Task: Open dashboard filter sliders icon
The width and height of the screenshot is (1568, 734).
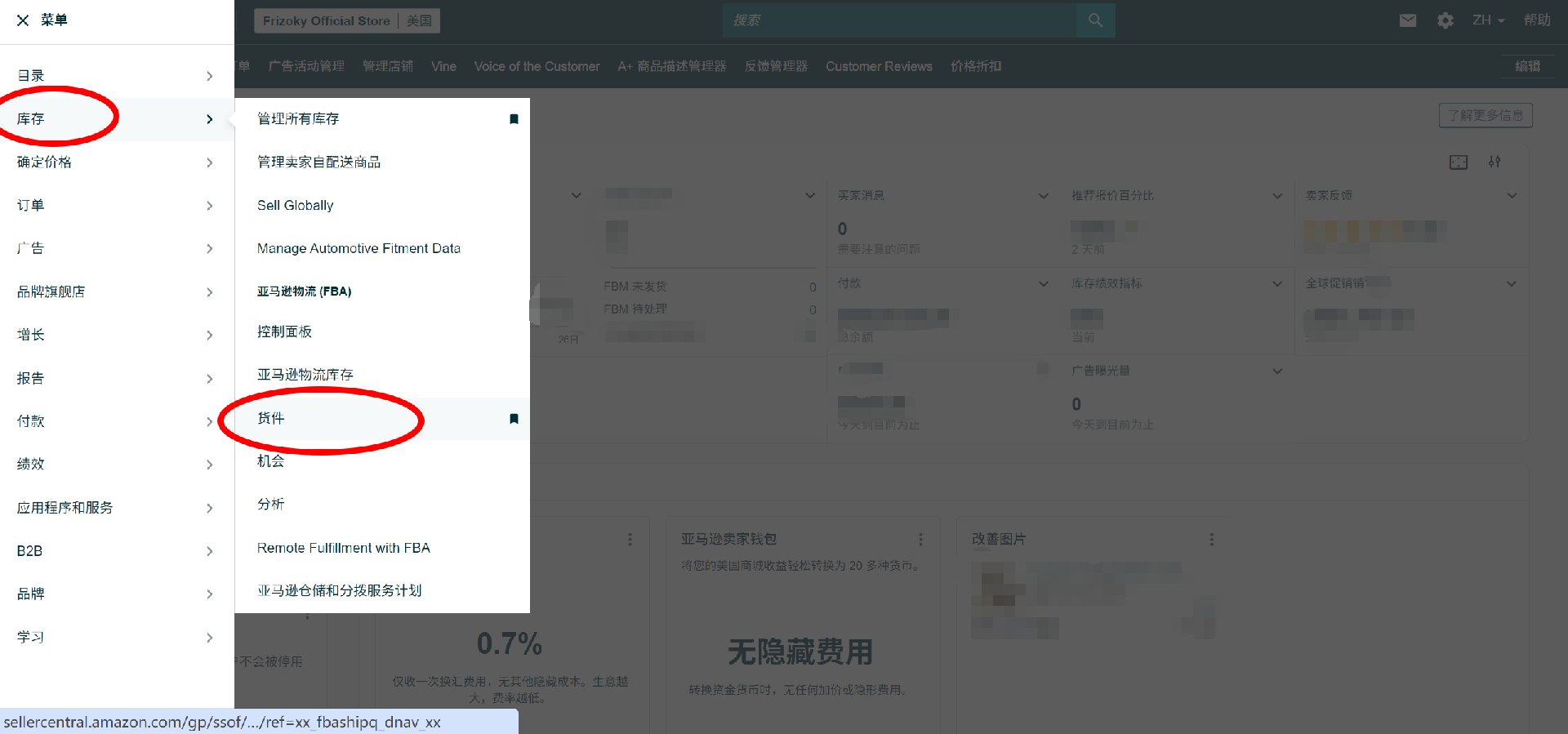Action: coord(1494,162)
